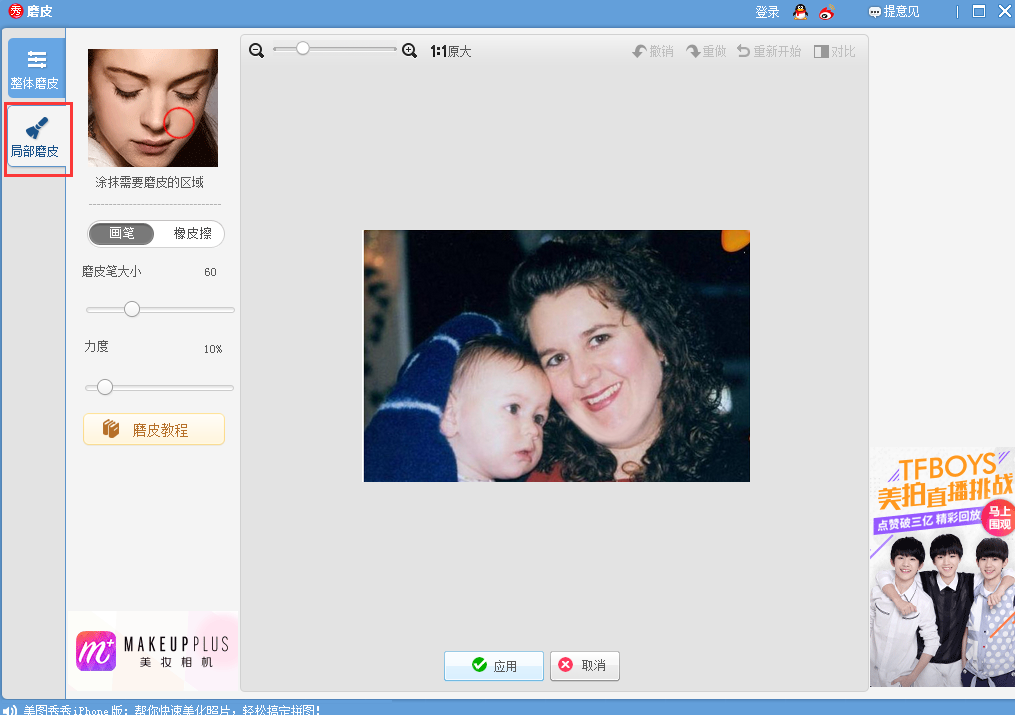Adjust the zoom level slider handle
1015x715 pixels.
302,49
